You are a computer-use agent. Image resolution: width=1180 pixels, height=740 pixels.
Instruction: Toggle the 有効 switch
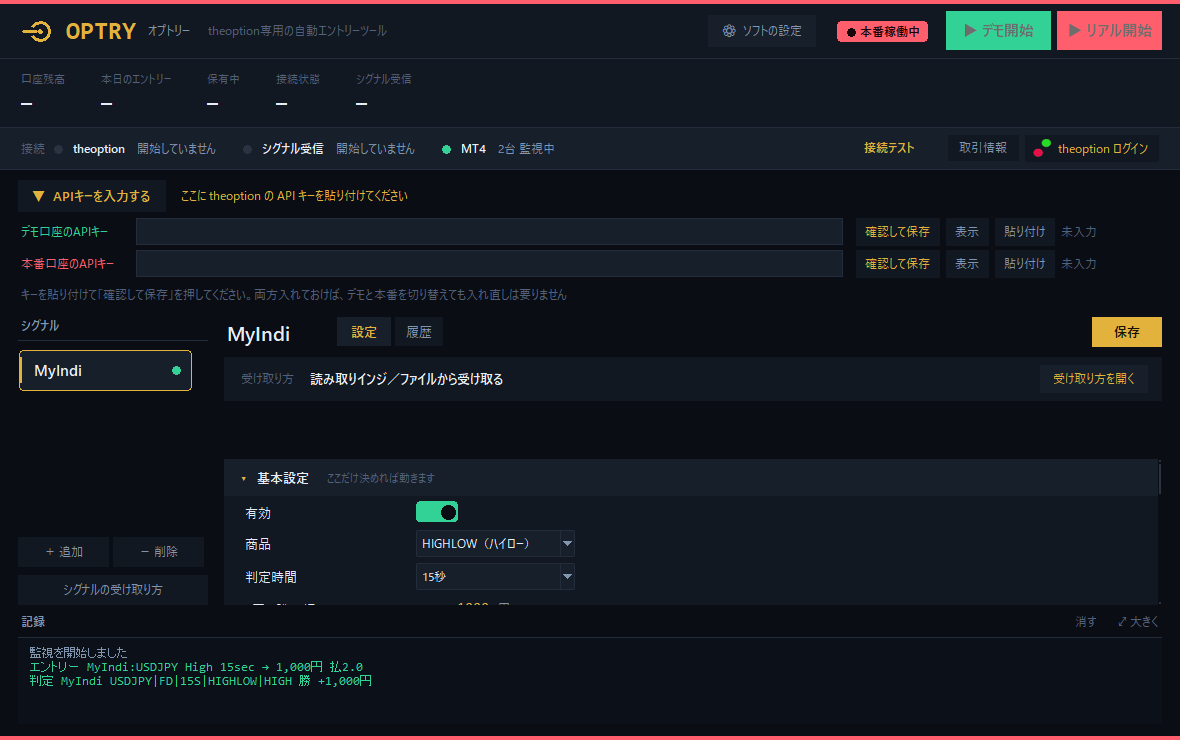[436, 513]
